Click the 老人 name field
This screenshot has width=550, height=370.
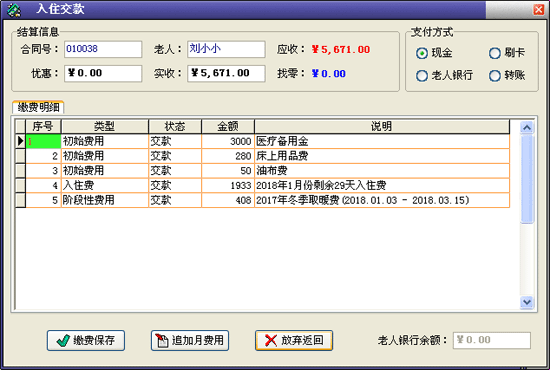(226, 49)
